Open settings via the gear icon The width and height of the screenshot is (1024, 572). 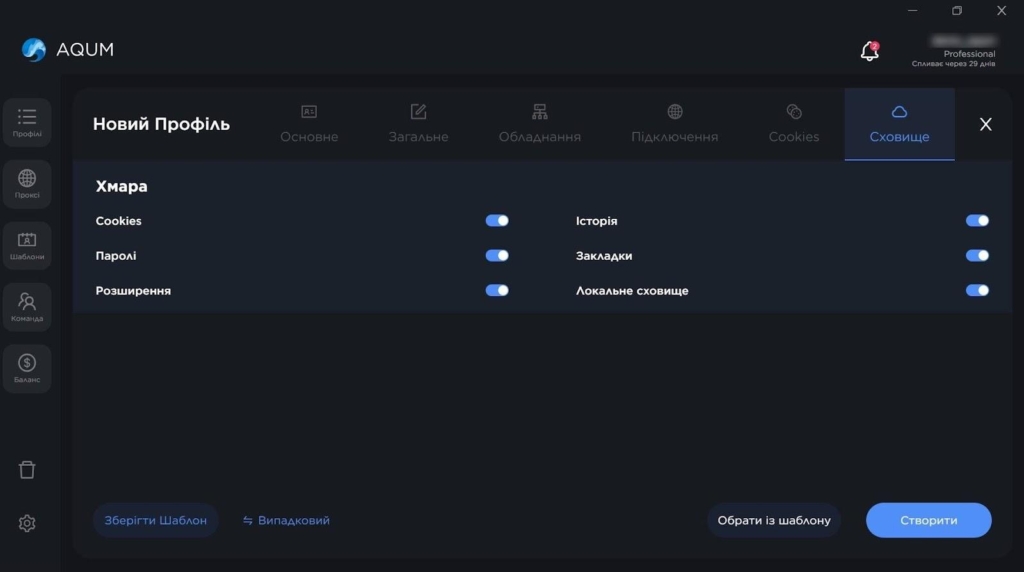point(27,523)
